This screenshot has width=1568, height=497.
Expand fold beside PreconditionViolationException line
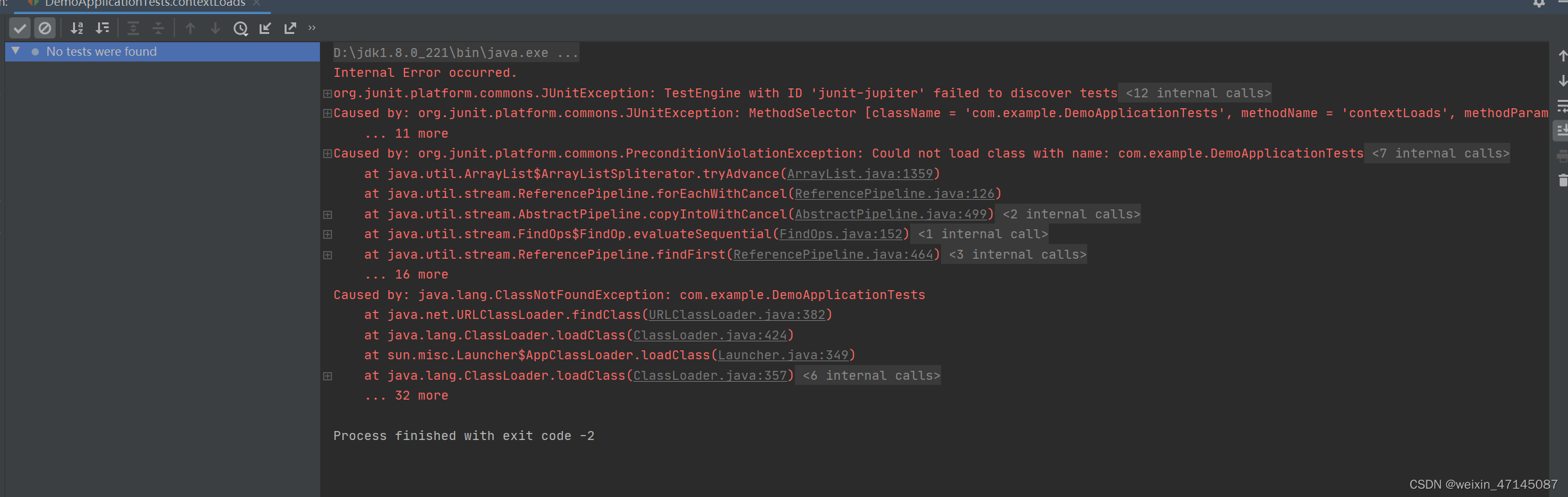(328, 154)
